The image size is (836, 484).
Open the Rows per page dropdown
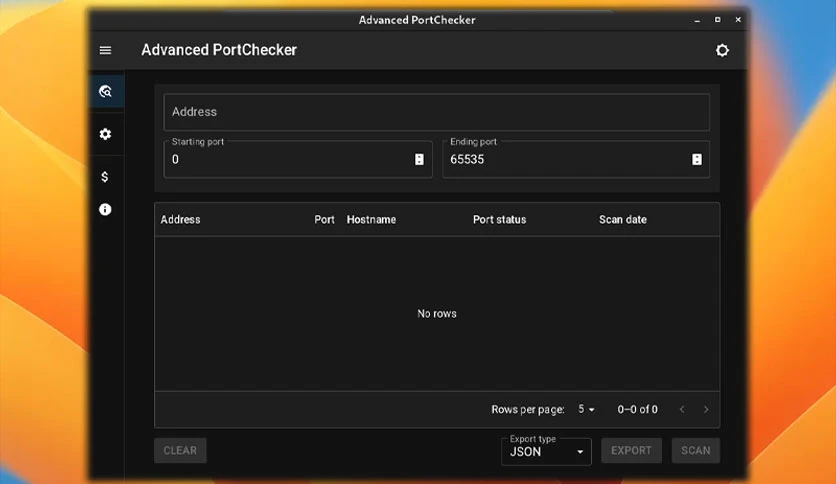coord(586,409)
